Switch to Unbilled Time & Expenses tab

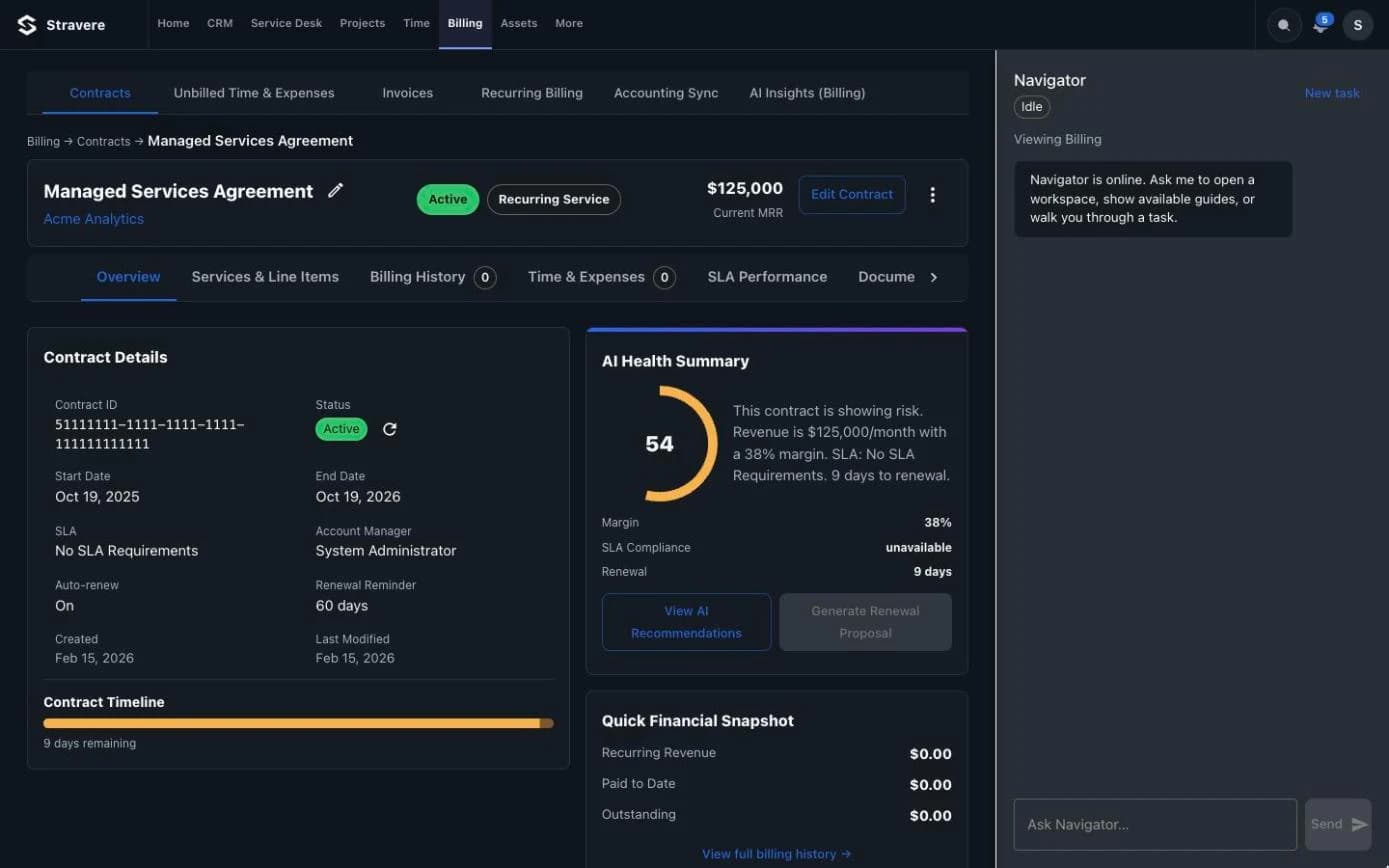254,93
